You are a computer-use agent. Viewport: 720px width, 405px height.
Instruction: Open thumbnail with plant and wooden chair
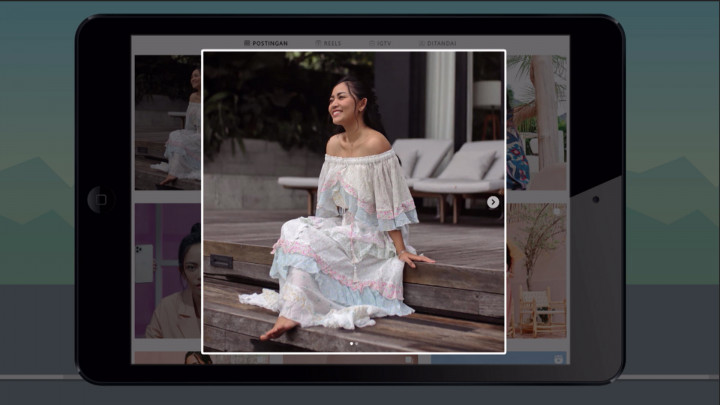(x=537, y=270)
